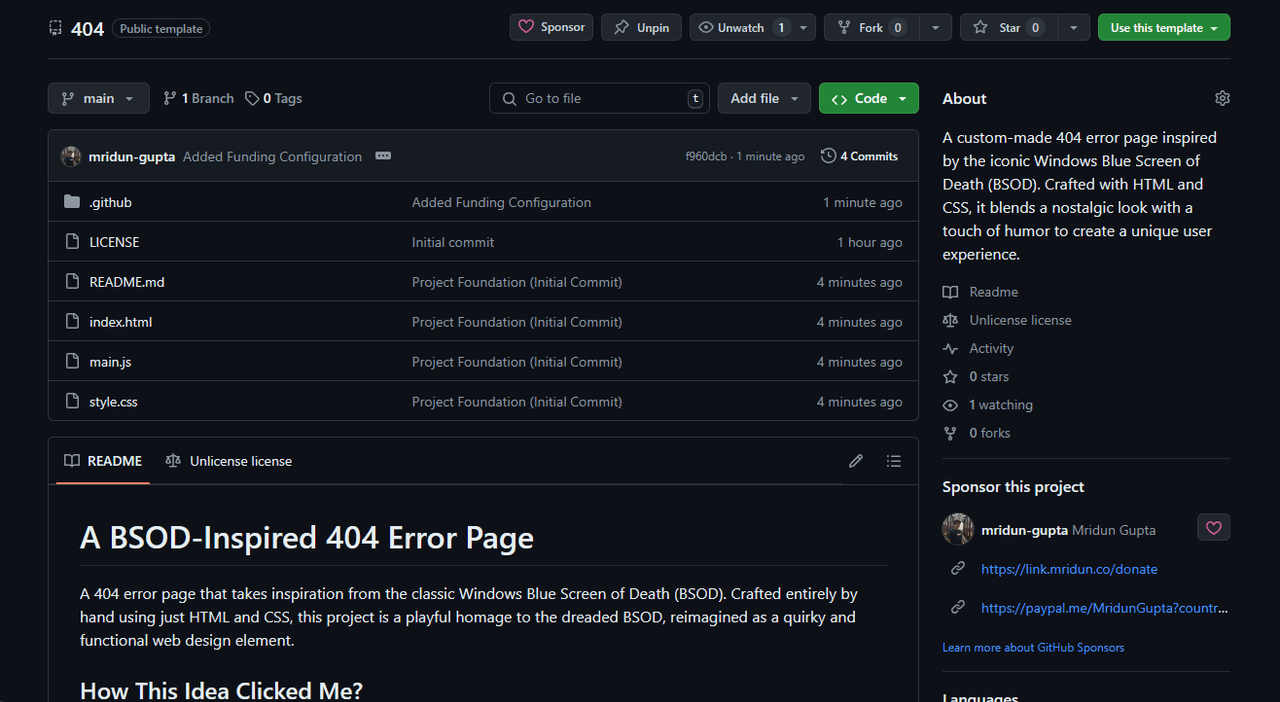1280x702 pixels.
Task: Click the commit message ellipsis icon
Action: click(383, 156)
